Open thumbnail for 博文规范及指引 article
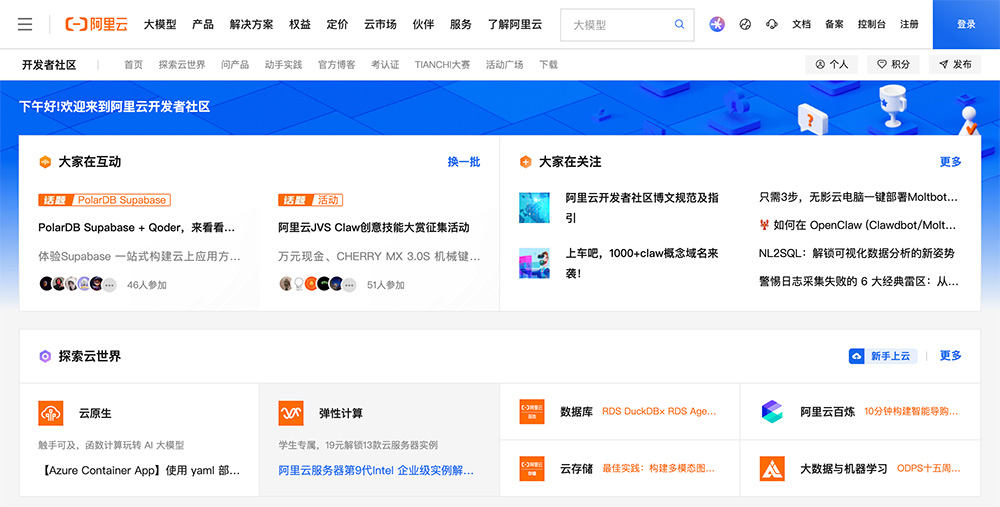1000x507 pixels. pos(534,207)
